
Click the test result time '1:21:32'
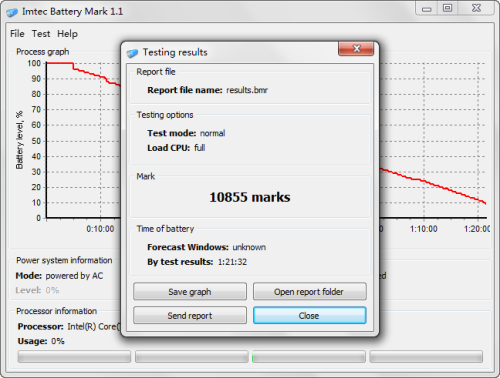point(232,262)
